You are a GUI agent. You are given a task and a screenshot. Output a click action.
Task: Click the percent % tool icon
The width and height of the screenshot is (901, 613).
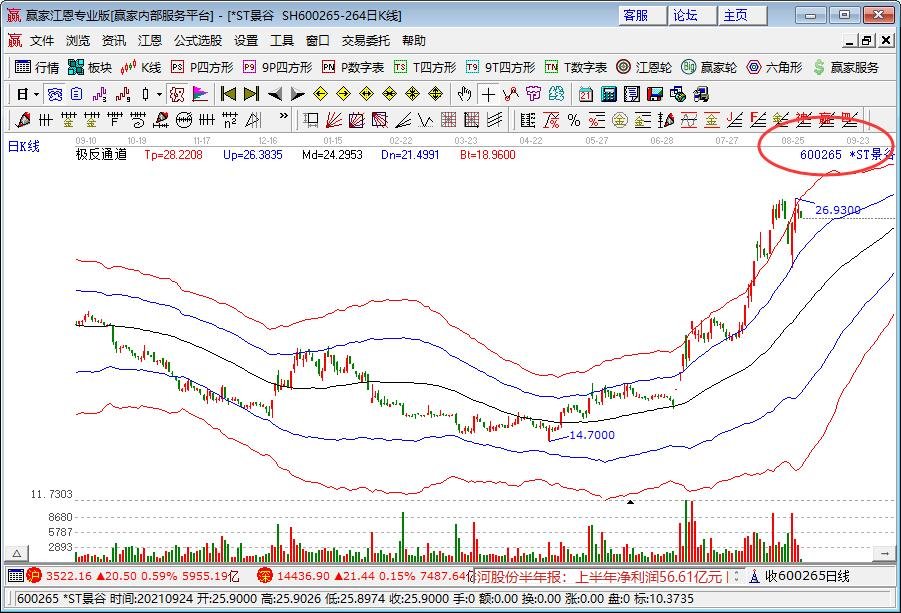tap(573, 120)
